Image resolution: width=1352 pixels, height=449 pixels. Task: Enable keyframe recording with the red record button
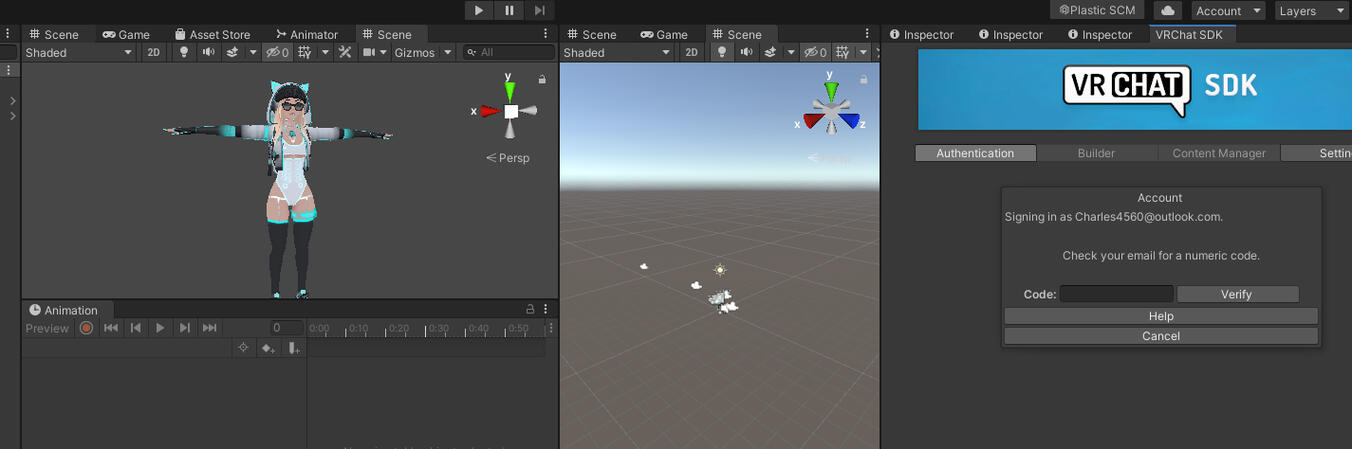click(86, 328)
